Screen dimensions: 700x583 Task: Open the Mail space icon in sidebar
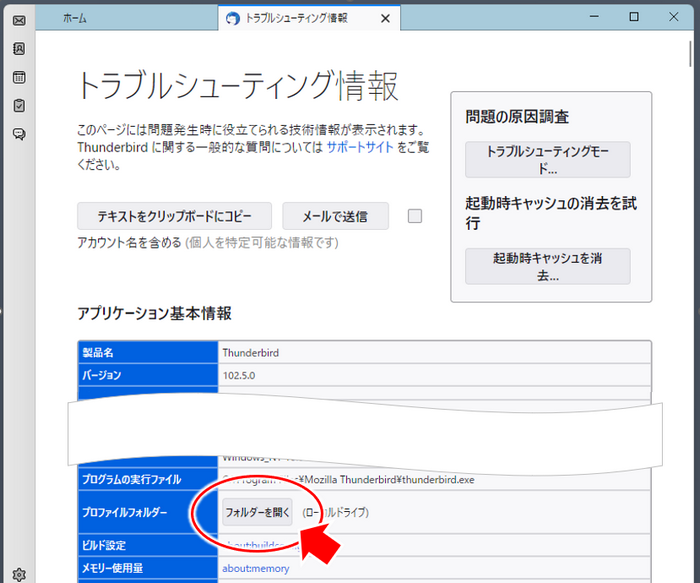(19, 21)
